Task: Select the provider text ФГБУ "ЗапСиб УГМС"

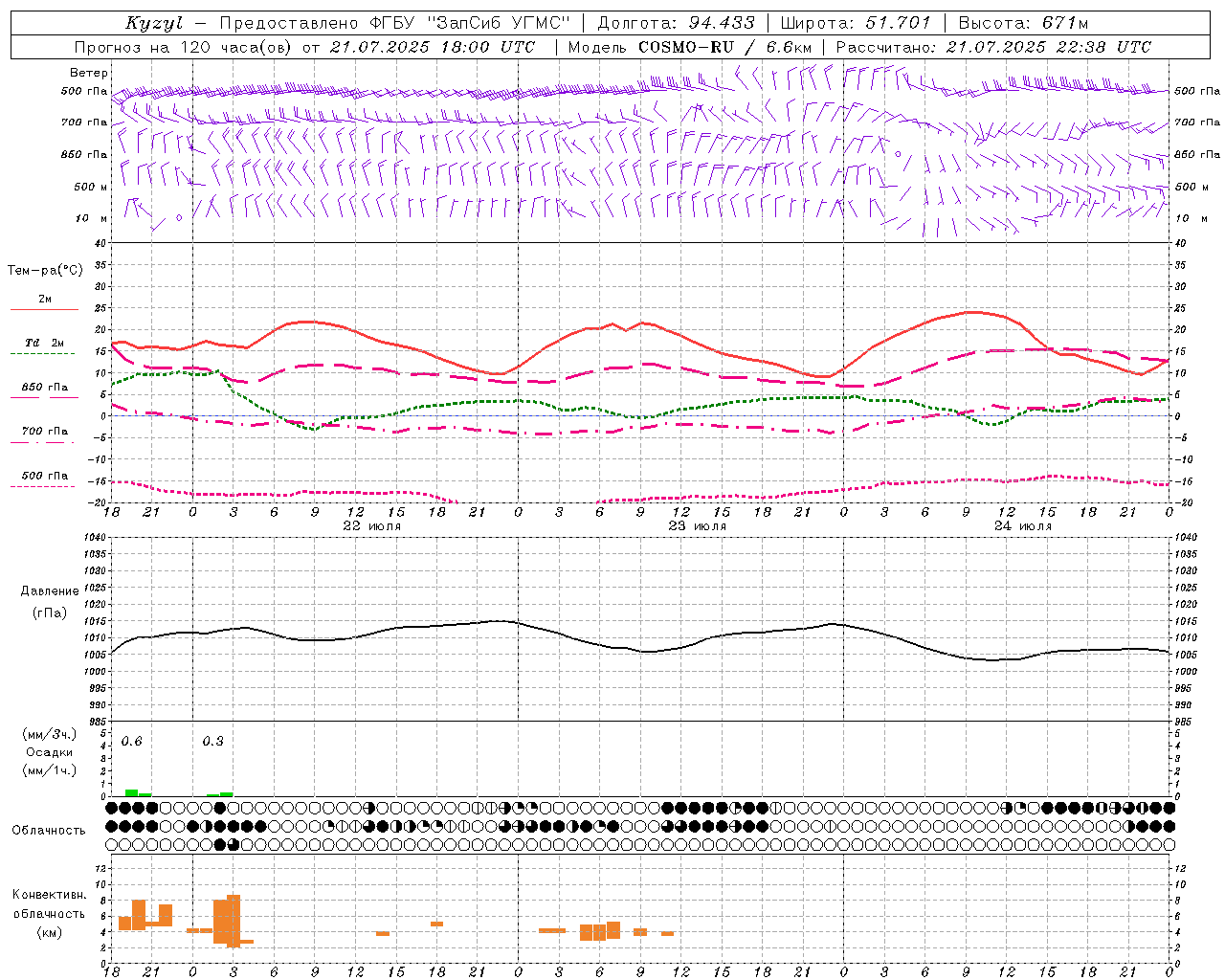Action: 470,23
